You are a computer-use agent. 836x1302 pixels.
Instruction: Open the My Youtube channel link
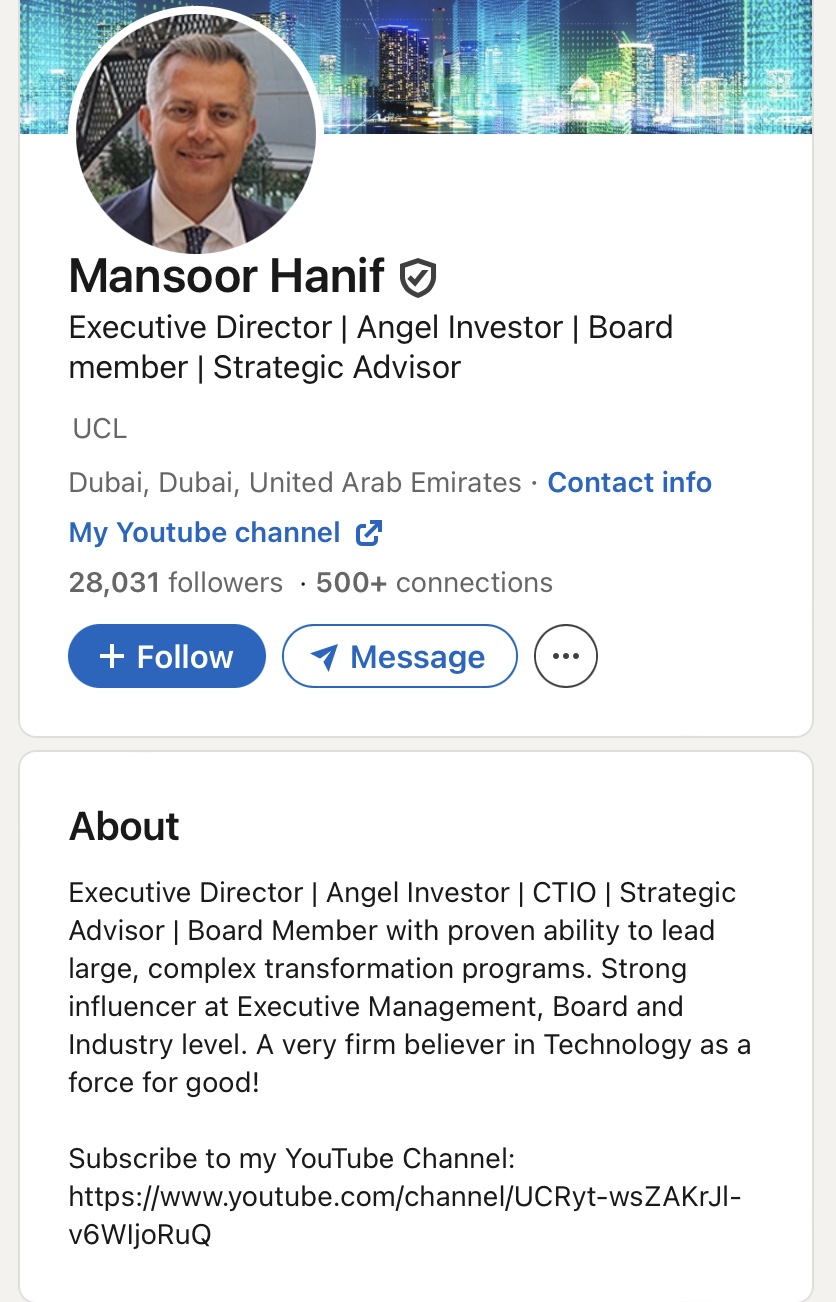(205, 533)
